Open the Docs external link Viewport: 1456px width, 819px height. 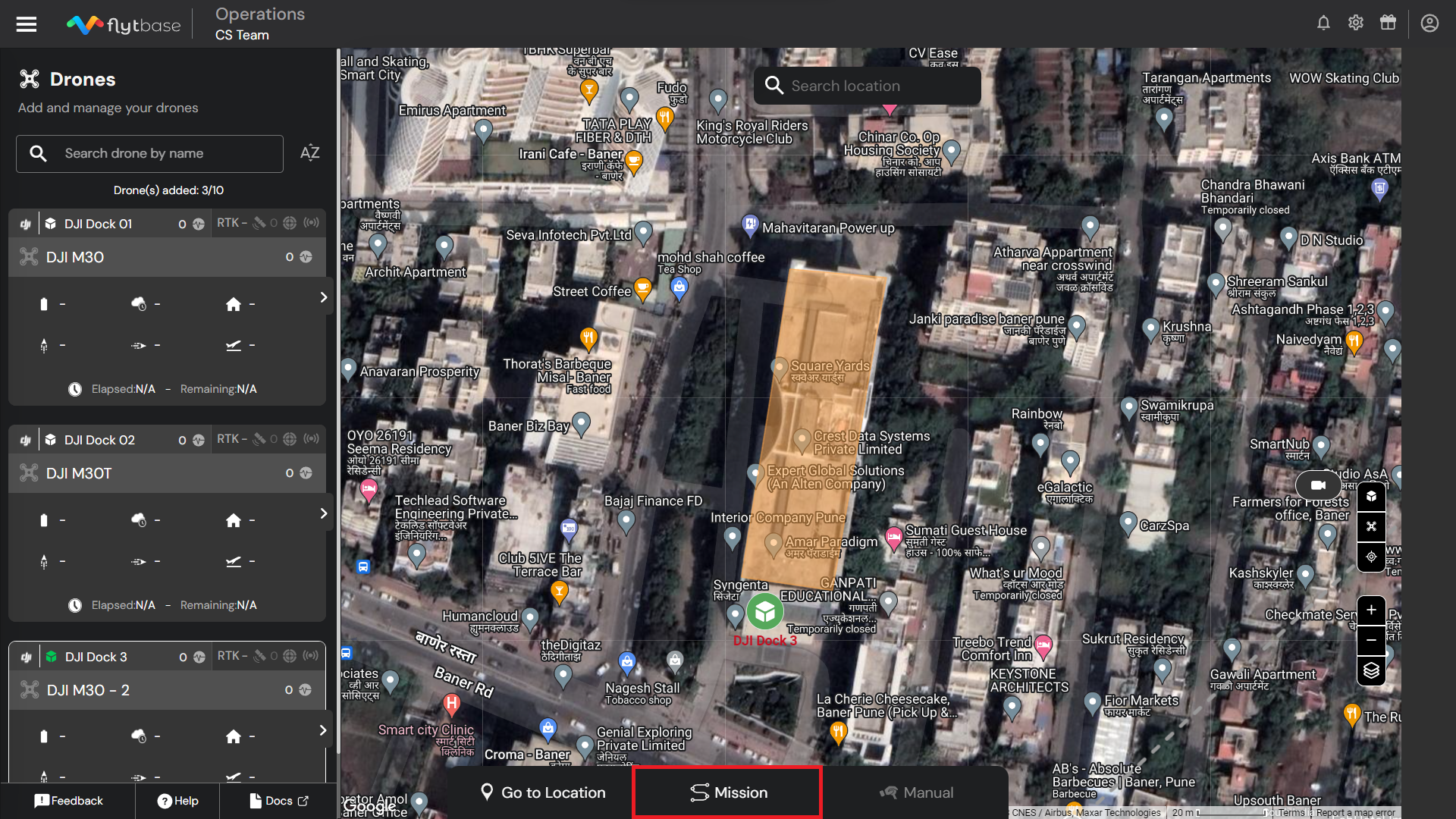(279, 801)
